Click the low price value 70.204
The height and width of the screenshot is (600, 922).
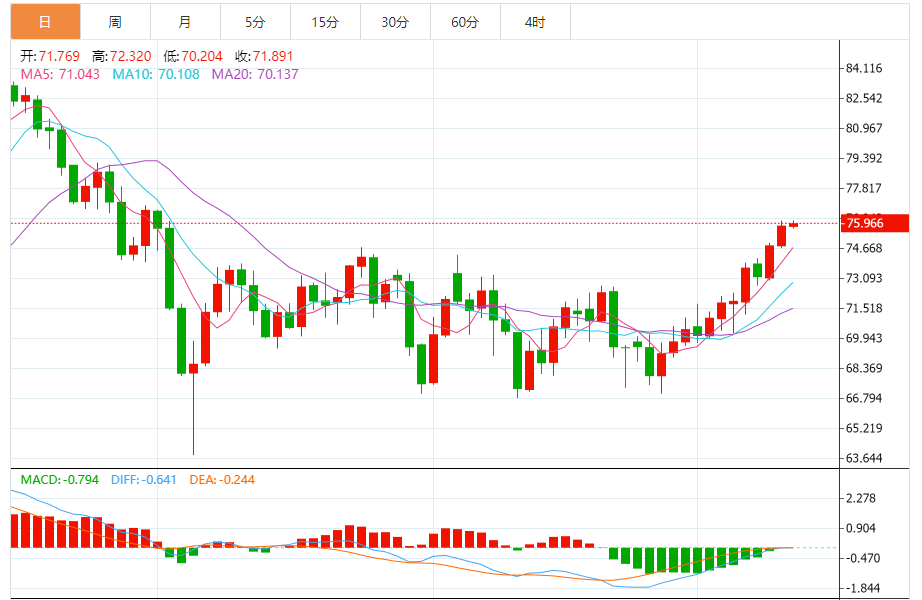202,56
